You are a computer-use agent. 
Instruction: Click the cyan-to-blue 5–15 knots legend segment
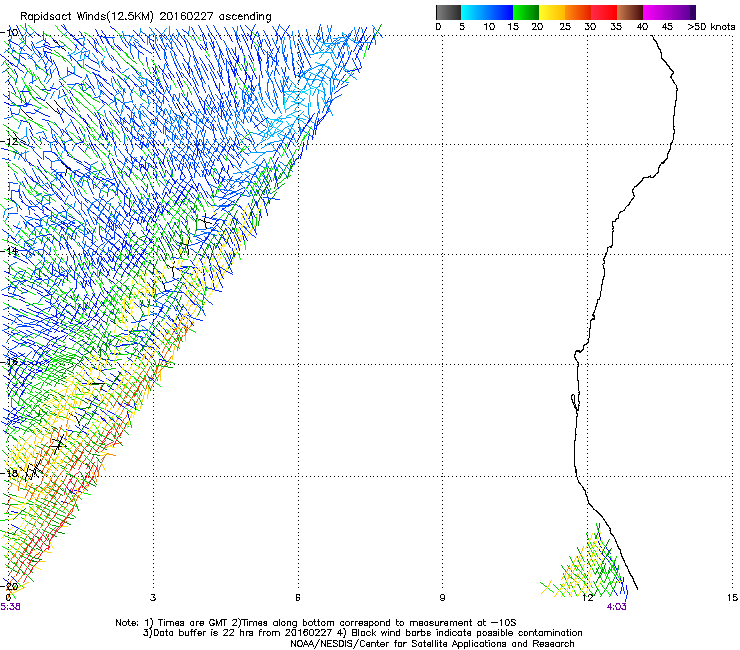pyautogui.click(x=487, y=12)
